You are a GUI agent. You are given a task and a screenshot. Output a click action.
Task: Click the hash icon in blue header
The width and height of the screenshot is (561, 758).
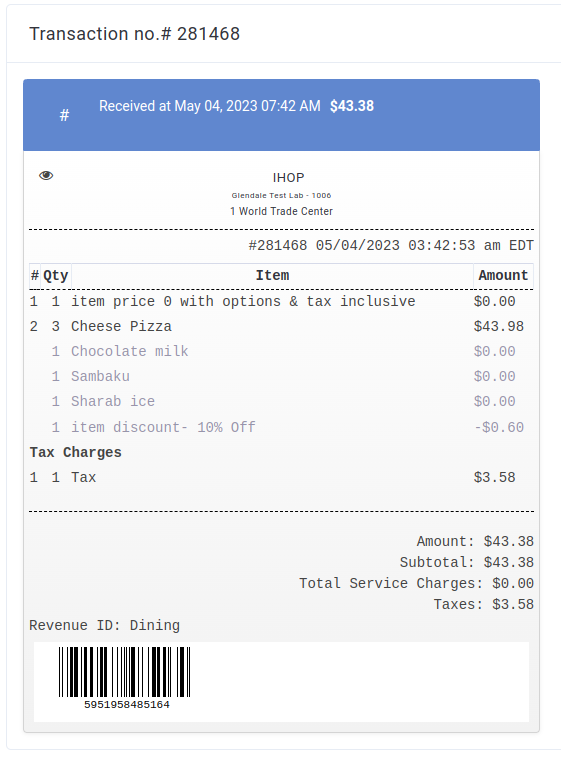pyautogui.click(x=64, y=115)
